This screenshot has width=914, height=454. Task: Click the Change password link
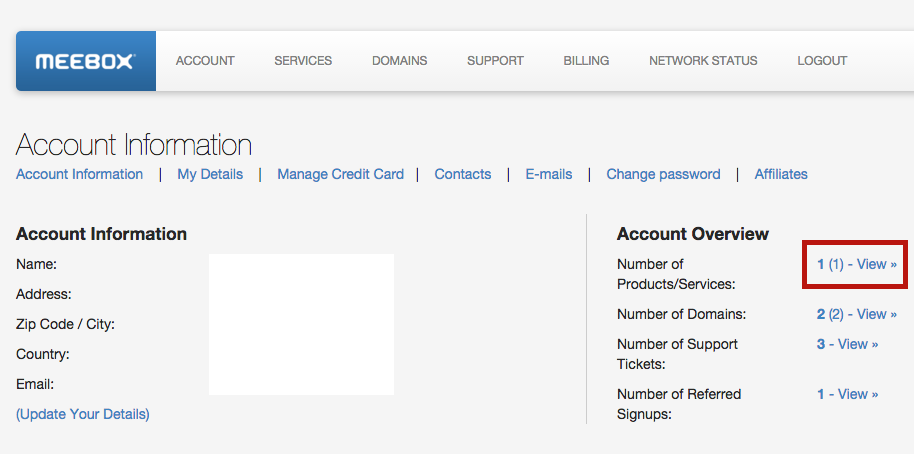pos(663,174)
